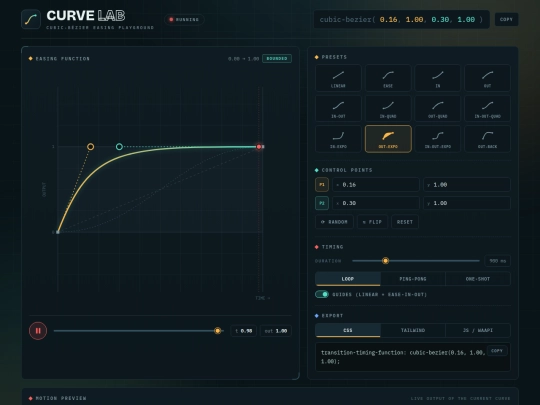Image resolution: width=540 pixels, height=405 pixels.
Task: Click the cubic-bezier formula display in header
Action: coord(402,19)
